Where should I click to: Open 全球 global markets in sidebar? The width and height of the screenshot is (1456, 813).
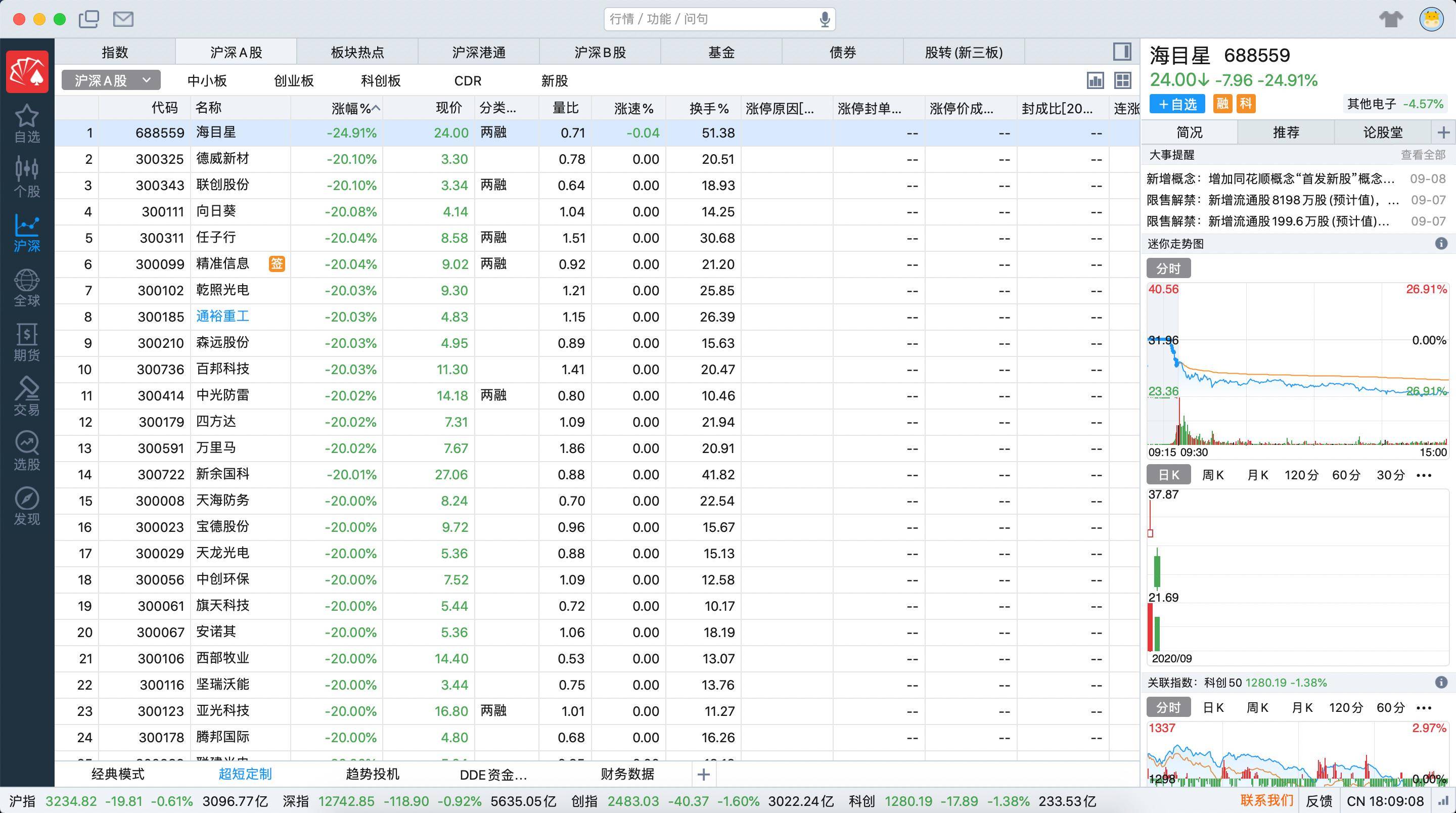[x=27, y=288]
